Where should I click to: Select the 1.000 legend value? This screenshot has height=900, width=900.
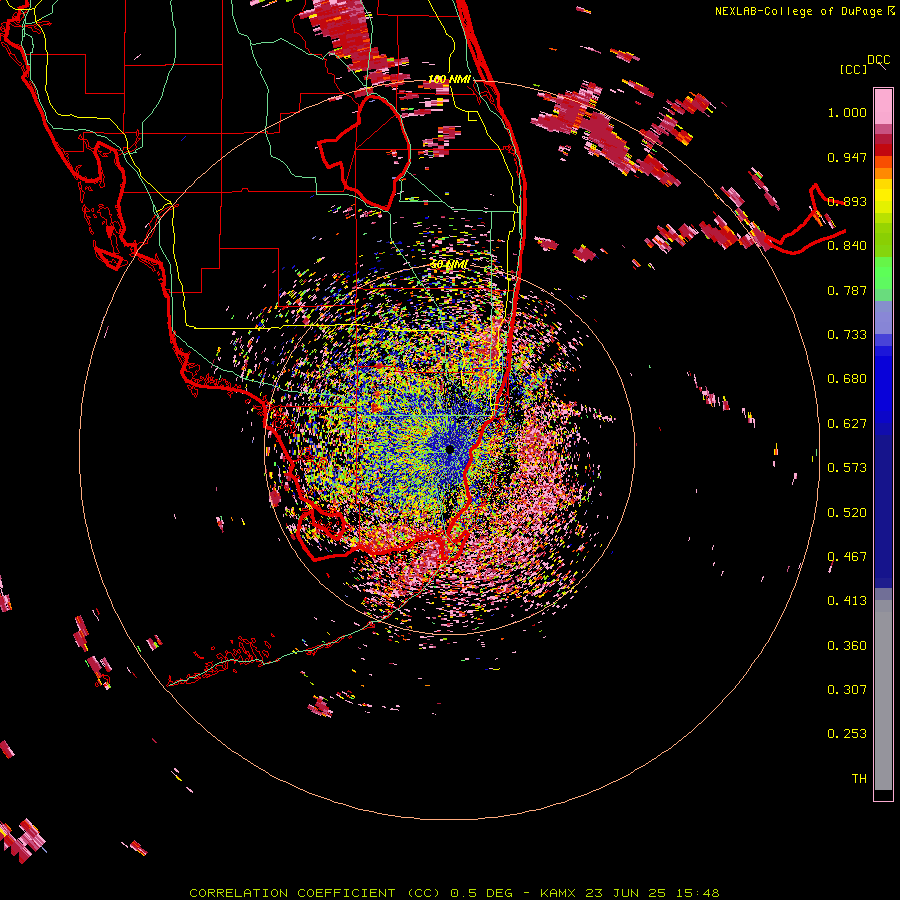pos(847,112)
